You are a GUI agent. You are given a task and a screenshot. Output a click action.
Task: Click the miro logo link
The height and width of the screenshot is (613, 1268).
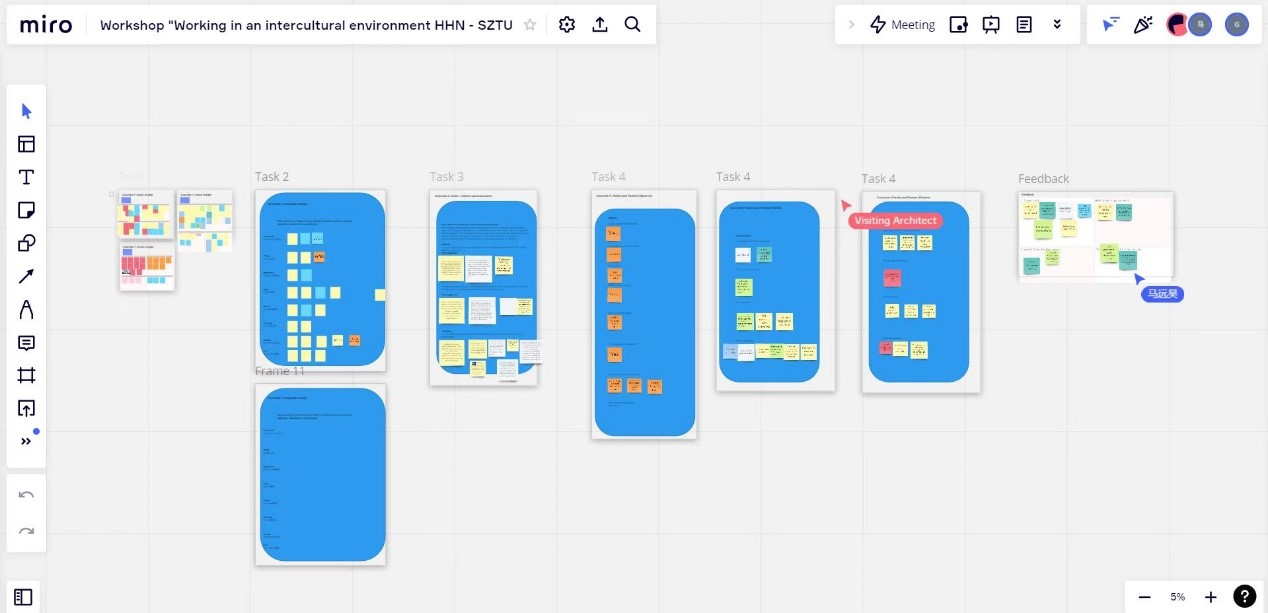(46, 25)
